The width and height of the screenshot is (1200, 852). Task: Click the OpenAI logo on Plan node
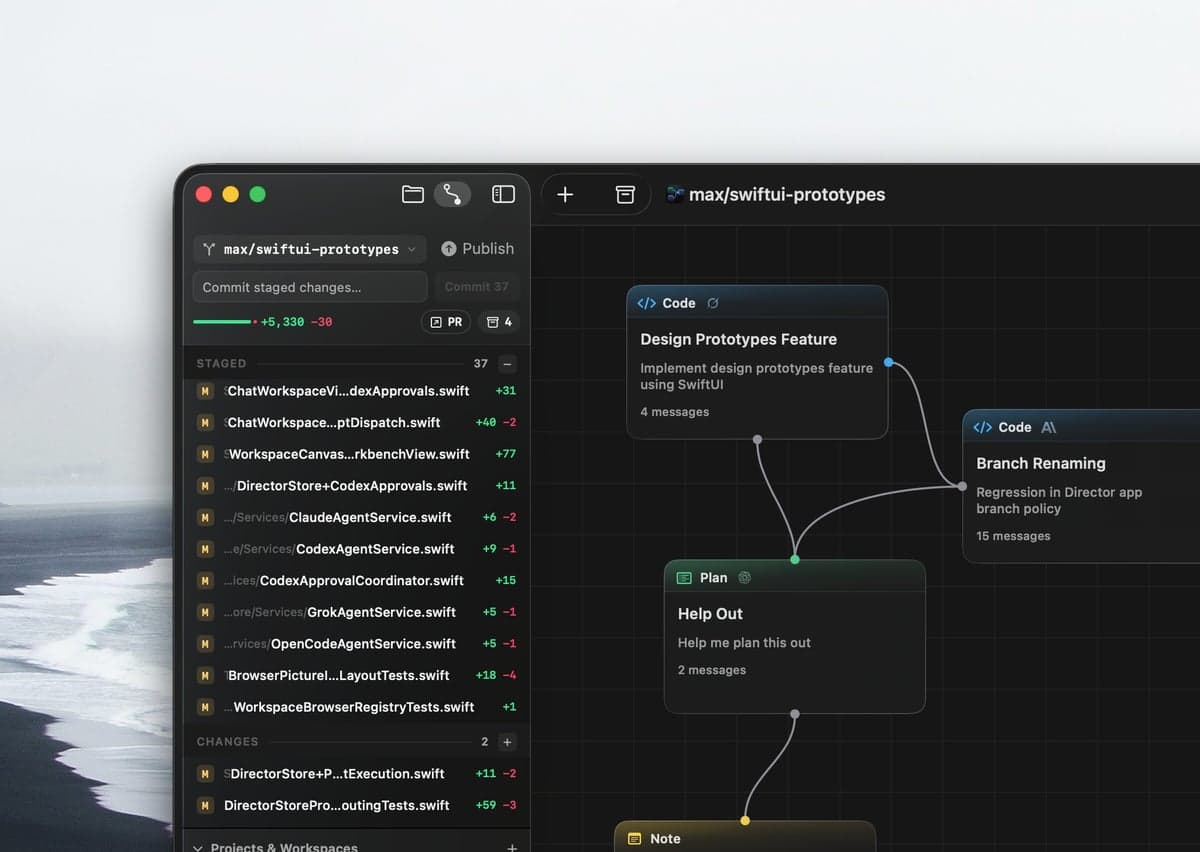pyautogui.click(x=745, y=577)
